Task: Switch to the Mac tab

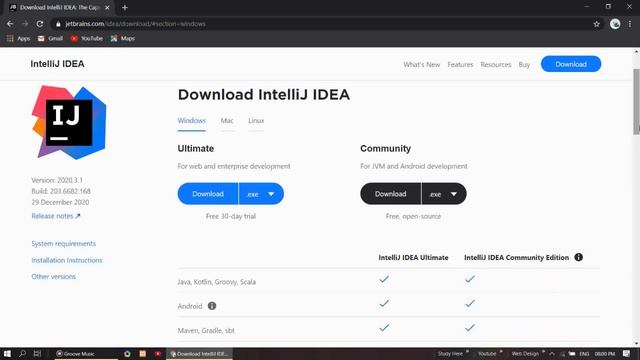Action: (x=227, y=121)
